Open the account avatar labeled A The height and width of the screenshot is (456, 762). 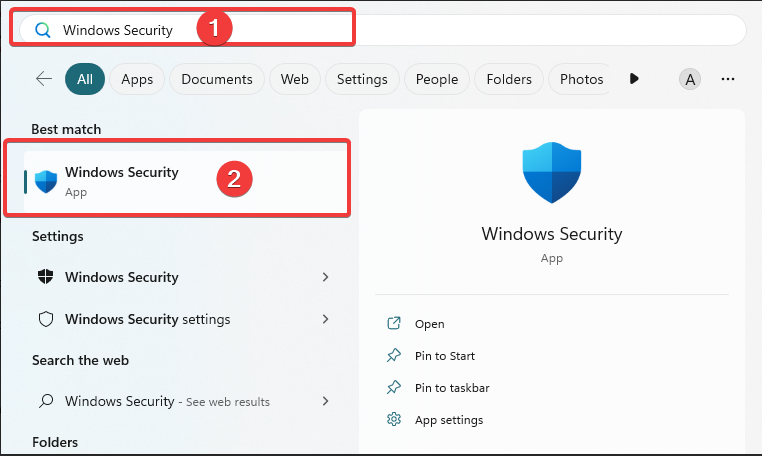[x=690, y=79]
